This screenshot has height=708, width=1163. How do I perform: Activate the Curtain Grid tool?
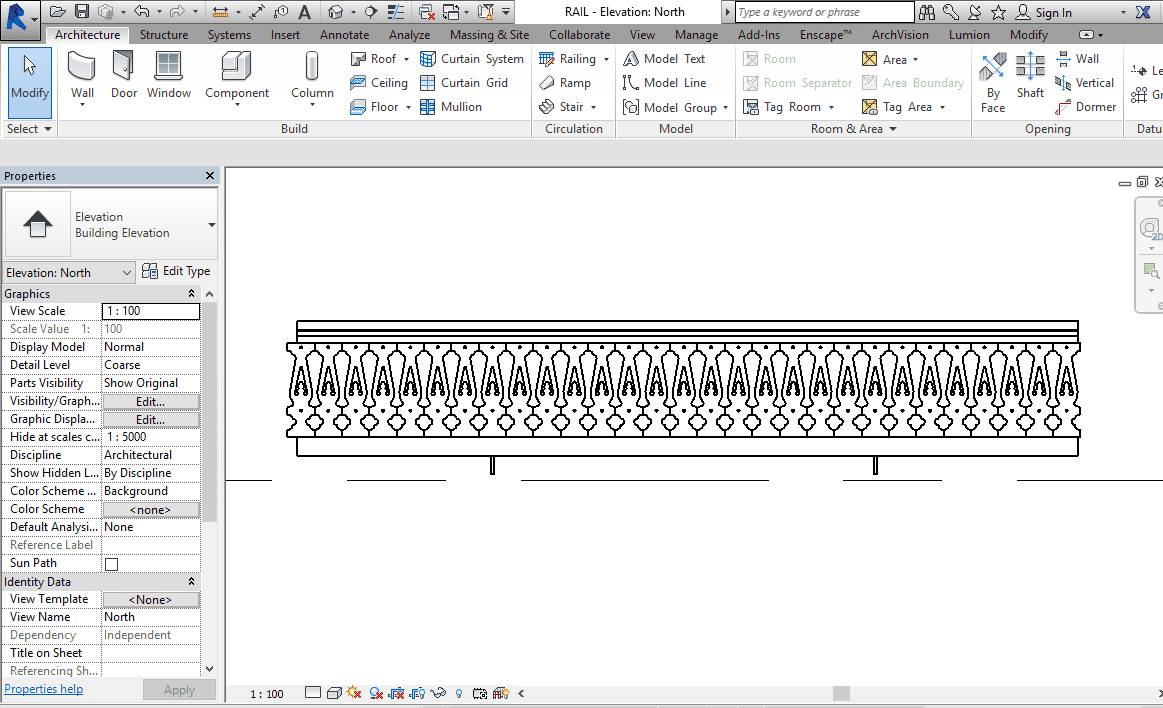click(x=464, y=83)
